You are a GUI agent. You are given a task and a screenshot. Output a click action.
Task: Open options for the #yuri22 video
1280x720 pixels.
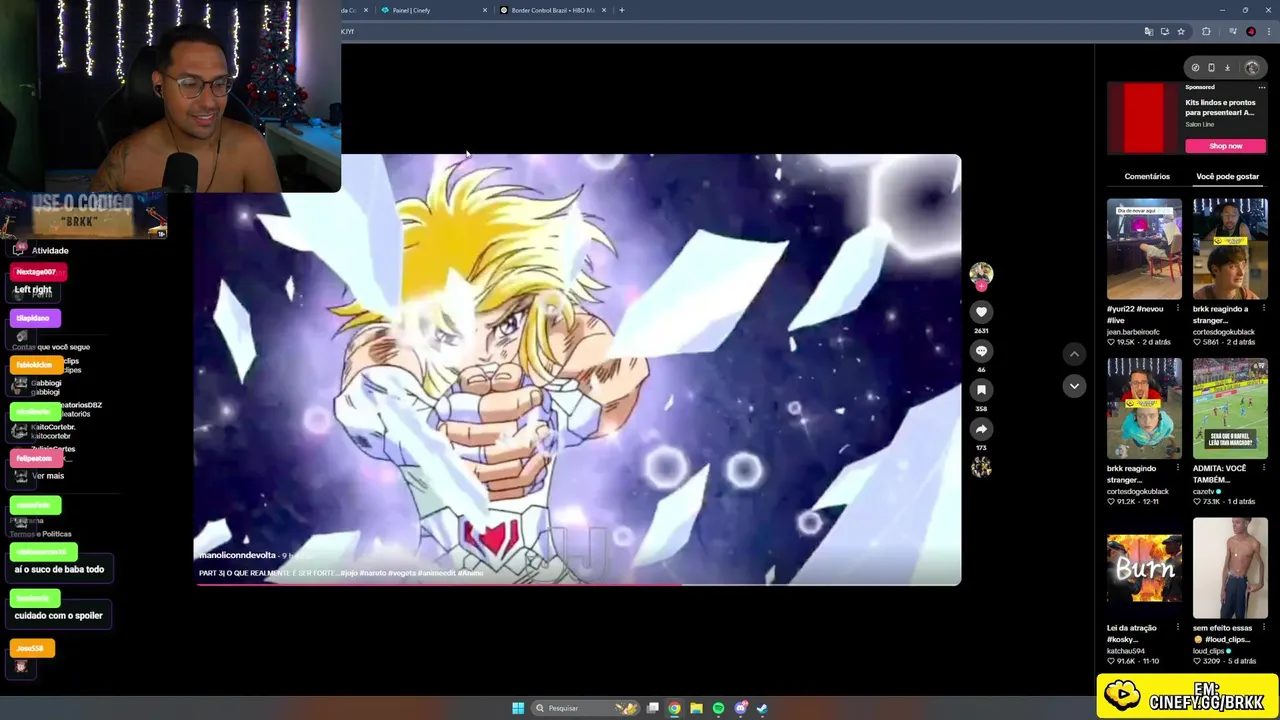pos(1177,309)
